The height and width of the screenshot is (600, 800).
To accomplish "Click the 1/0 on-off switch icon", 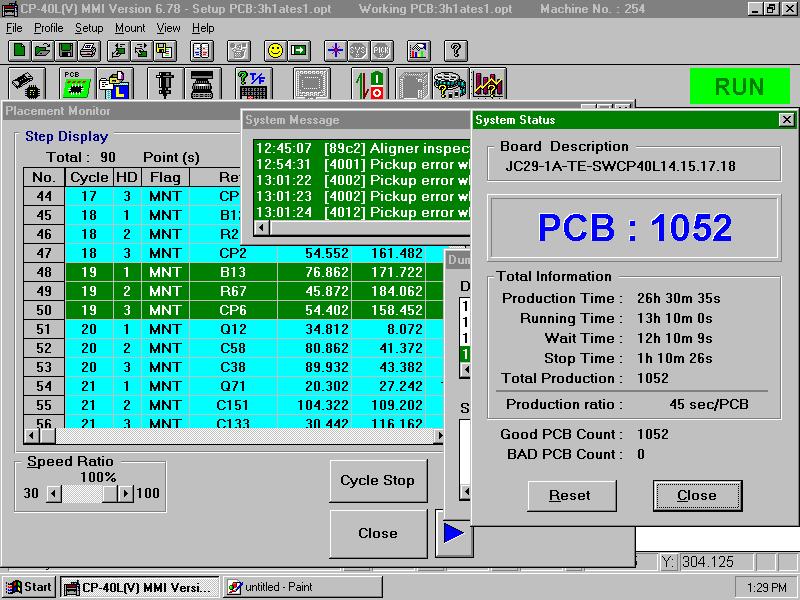I will 370,84.
